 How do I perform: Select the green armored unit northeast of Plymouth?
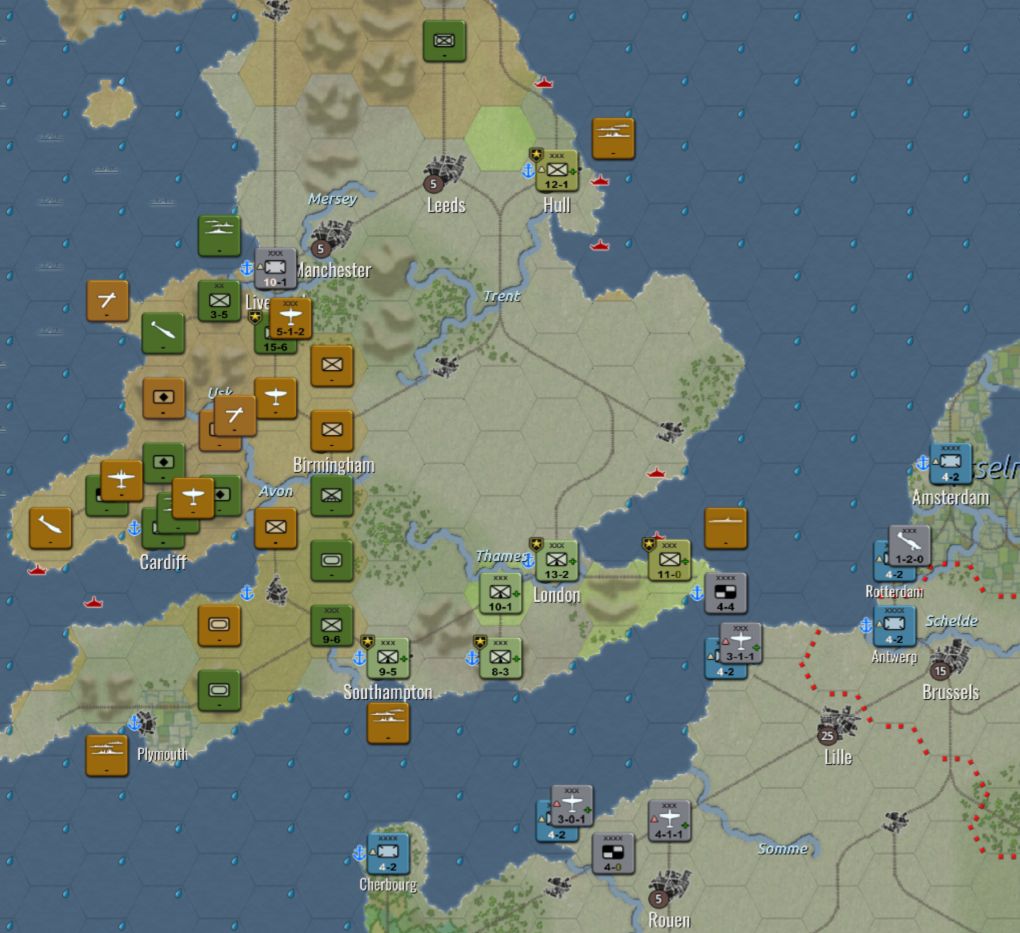click(x=219, y=691)
